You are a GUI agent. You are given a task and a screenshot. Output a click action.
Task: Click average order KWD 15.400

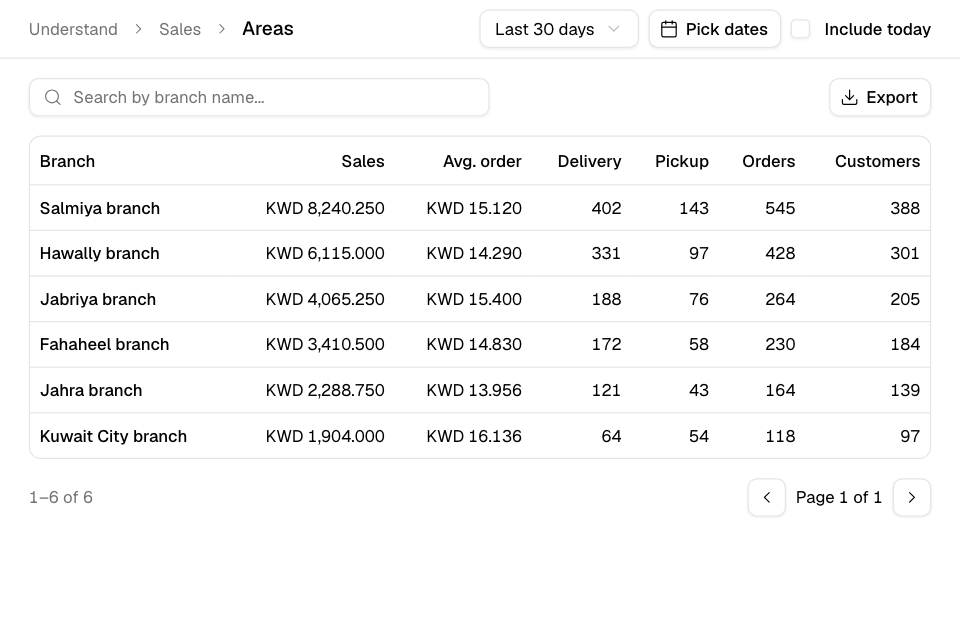pos(474,299)
